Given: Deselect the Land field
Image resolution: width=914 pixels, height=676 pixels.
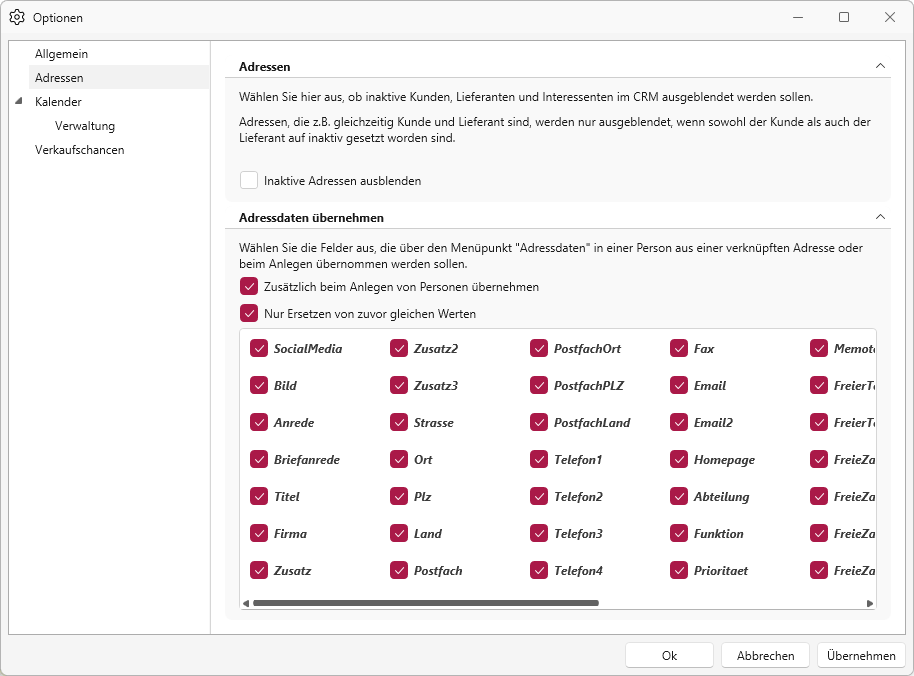Looking at the screenshot, I should (399, 533).
